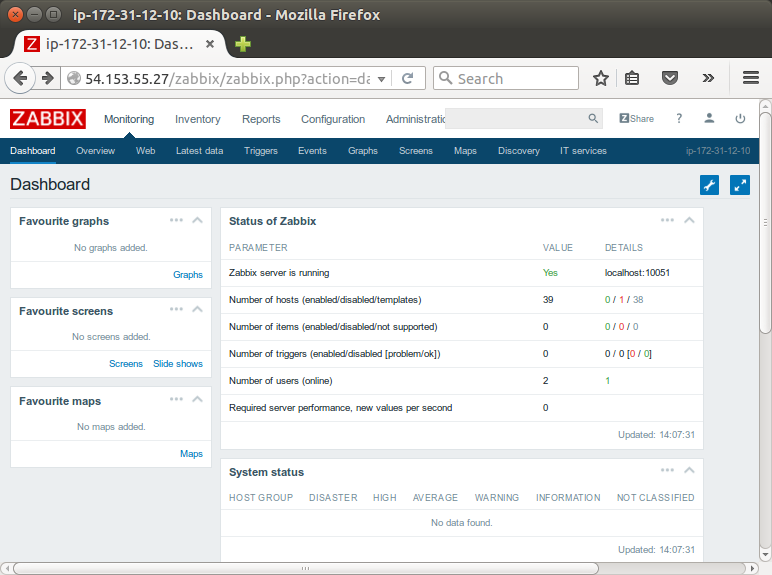Open the Reports menu
This screenshot has width=772, height=575.
[261, 119]
